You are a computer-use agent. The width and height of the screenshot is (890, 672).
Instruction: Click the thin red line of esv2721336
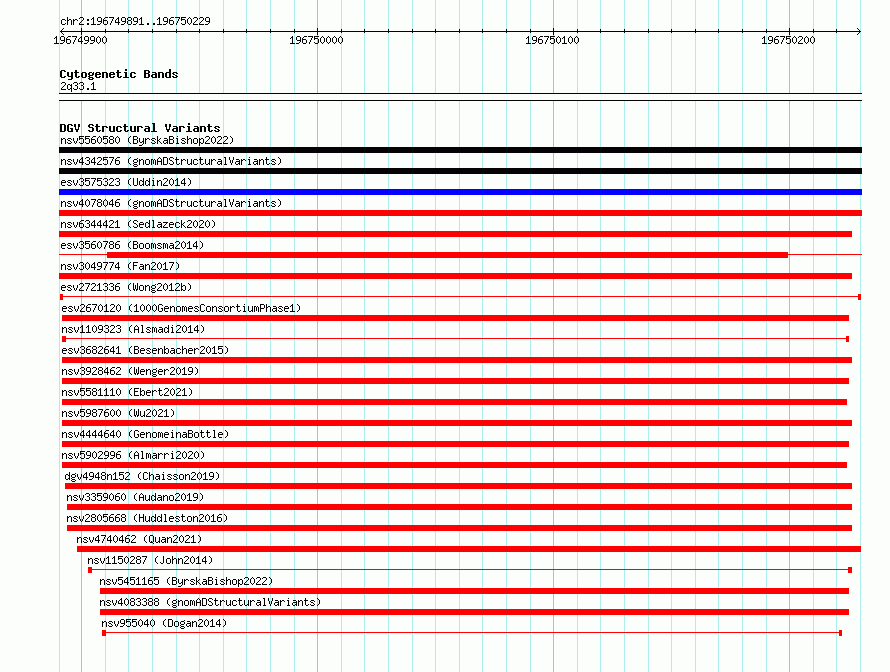click(460, 297)
